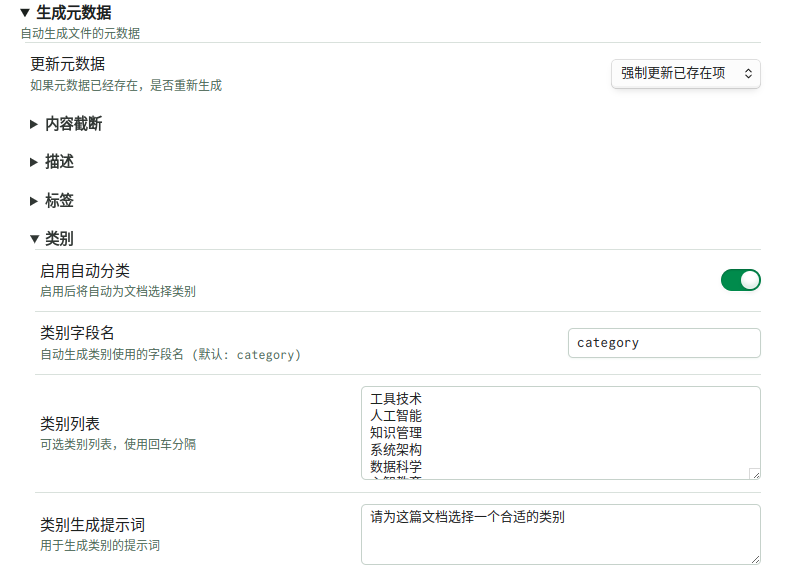Select the 系统架构 line in the list
The width and height of the screenshot is (798, 580).
396,450
